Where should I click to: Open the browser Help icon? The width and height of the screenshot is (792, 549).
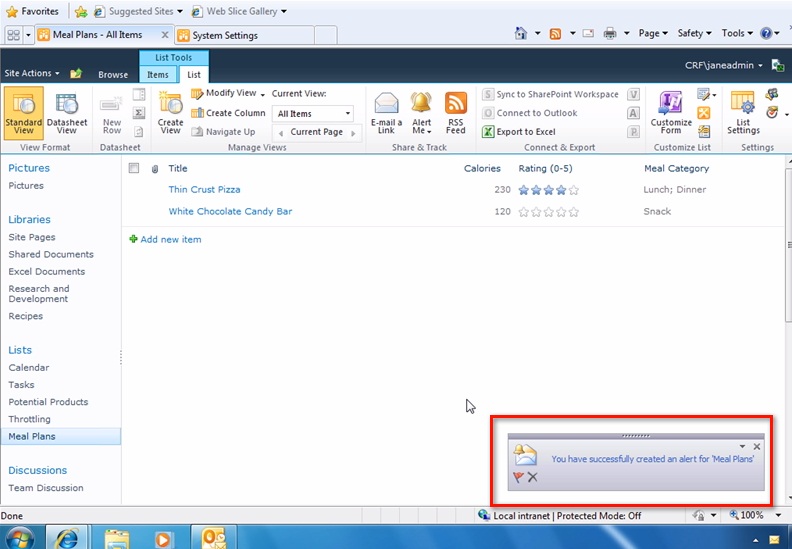[x=766, y=33]
